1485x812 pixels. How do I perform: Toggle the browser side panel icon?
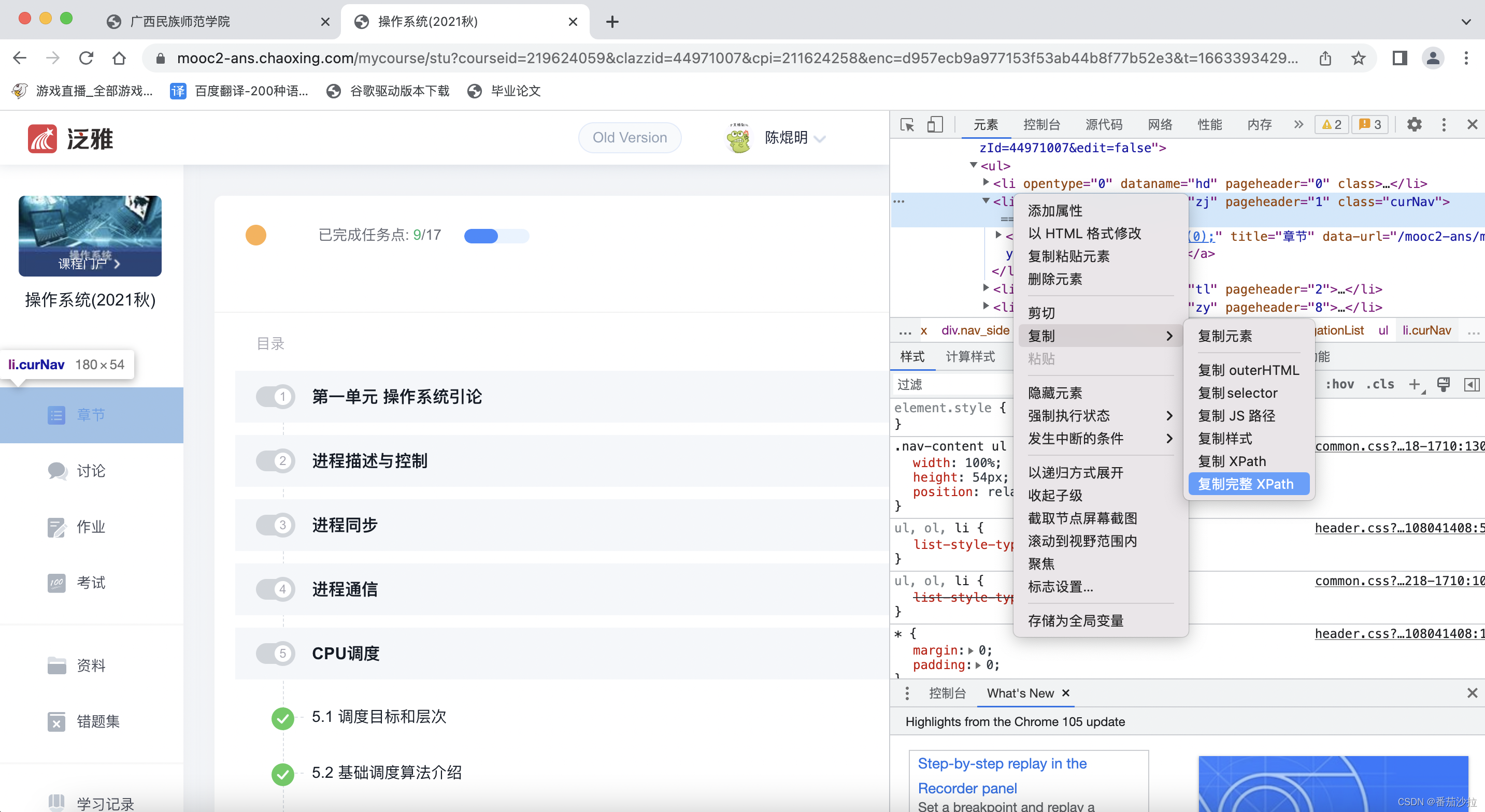(x=1400, y=57)
